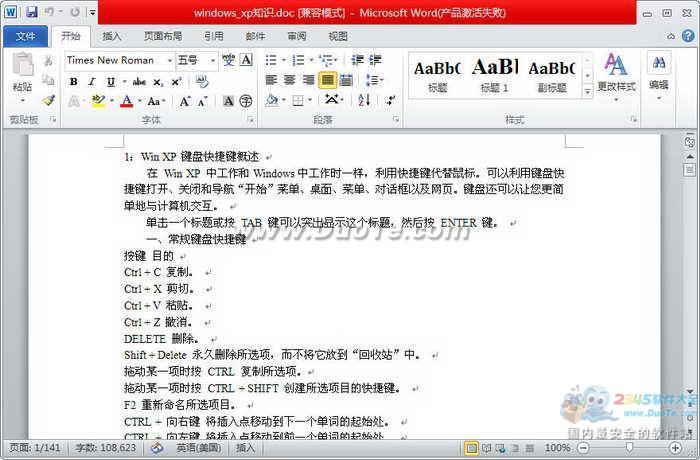
Task: Click the 字数: 108,623 word count
Action: coord(105,447)
